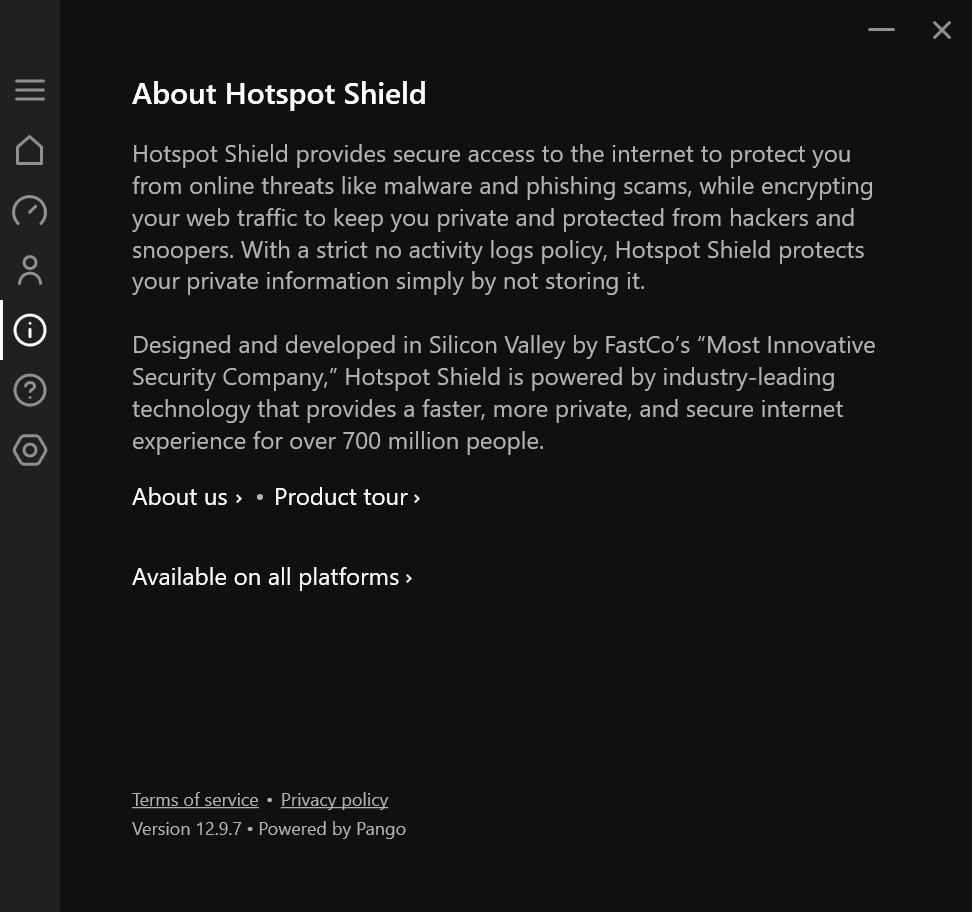The height and width of the screenshot is (912, 972).
Task: Open the Terms of service link
Action: (x=195, y=799)
